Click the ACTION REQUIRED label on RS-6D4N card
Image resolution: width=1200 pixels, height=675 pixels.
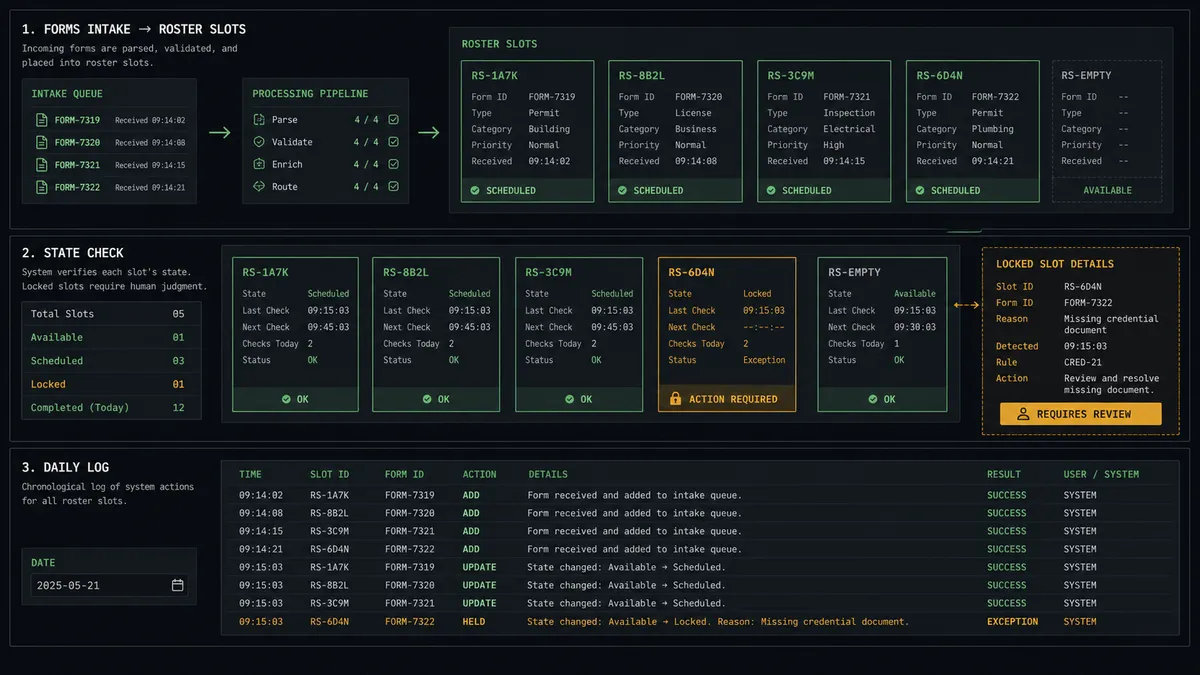(733, 399)
